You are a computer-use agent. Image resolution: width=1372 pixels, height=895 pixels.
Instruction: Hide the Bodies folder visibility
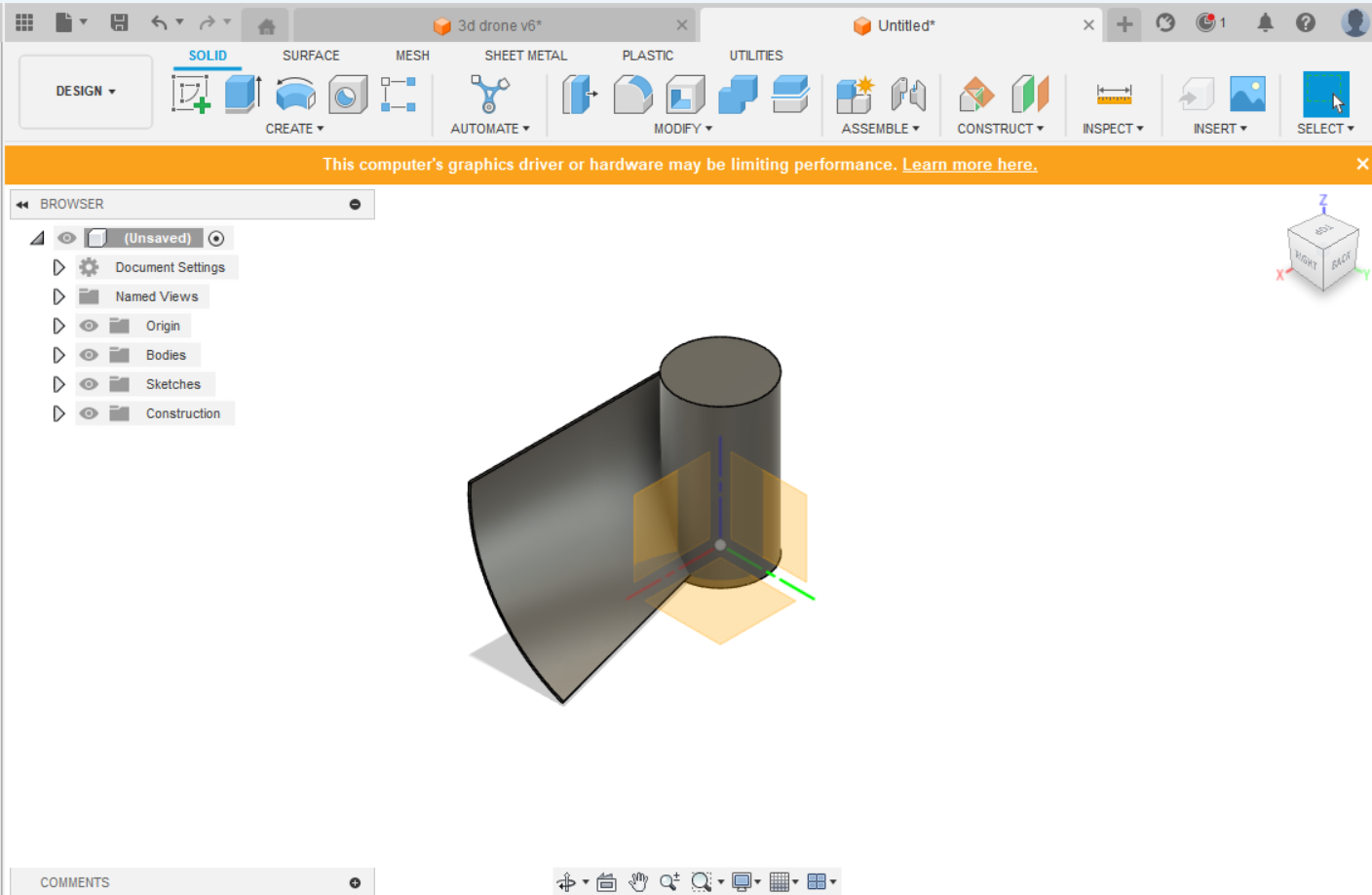(89, 354)
